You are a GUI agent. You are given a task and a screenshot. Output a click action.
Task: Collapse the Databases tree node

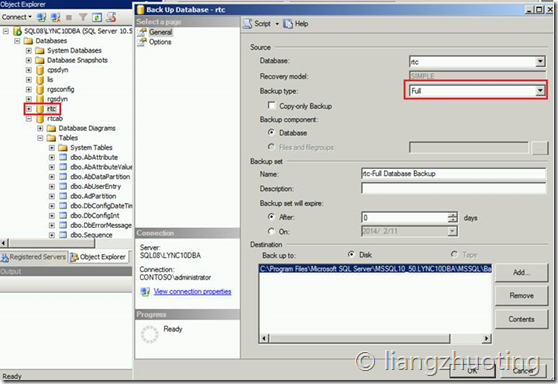click(x=17, y=41)
